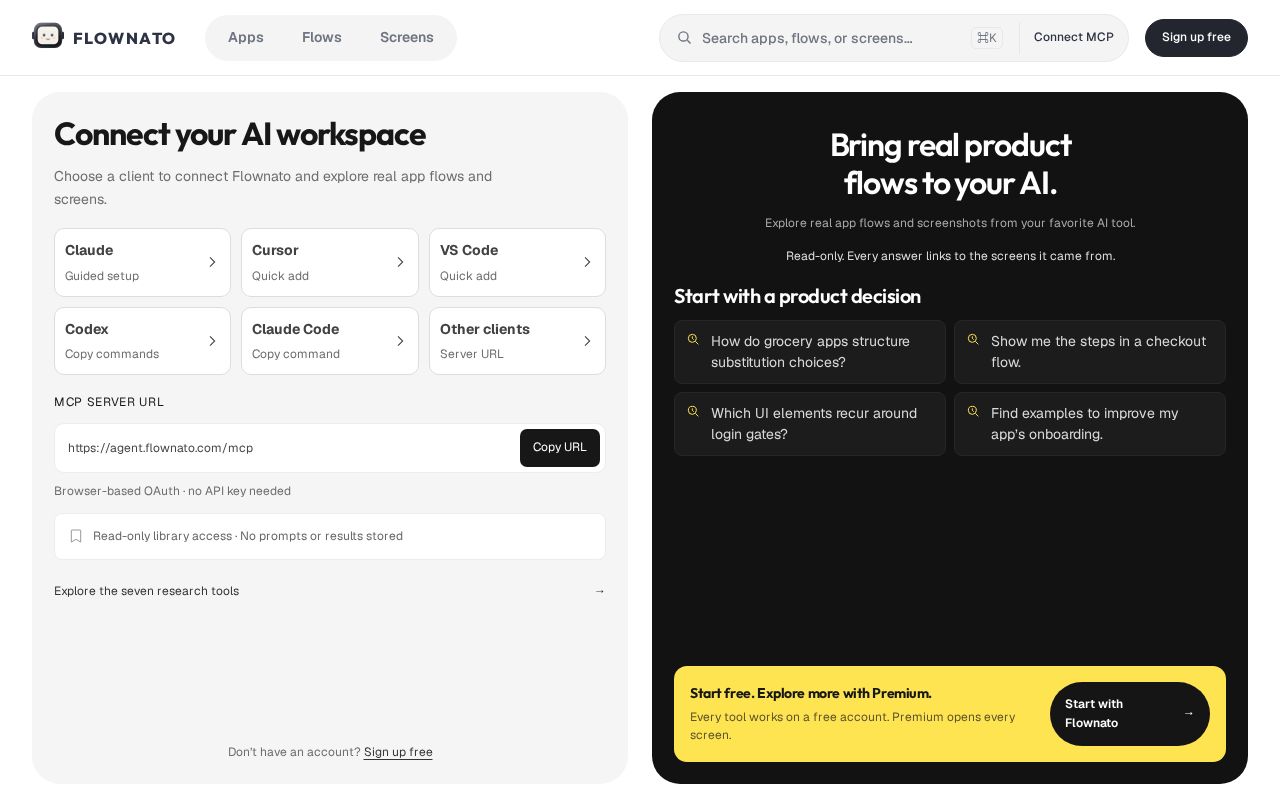Click Connect MCP in the header
The image size is (1280, 800).
pos(1074,38)
